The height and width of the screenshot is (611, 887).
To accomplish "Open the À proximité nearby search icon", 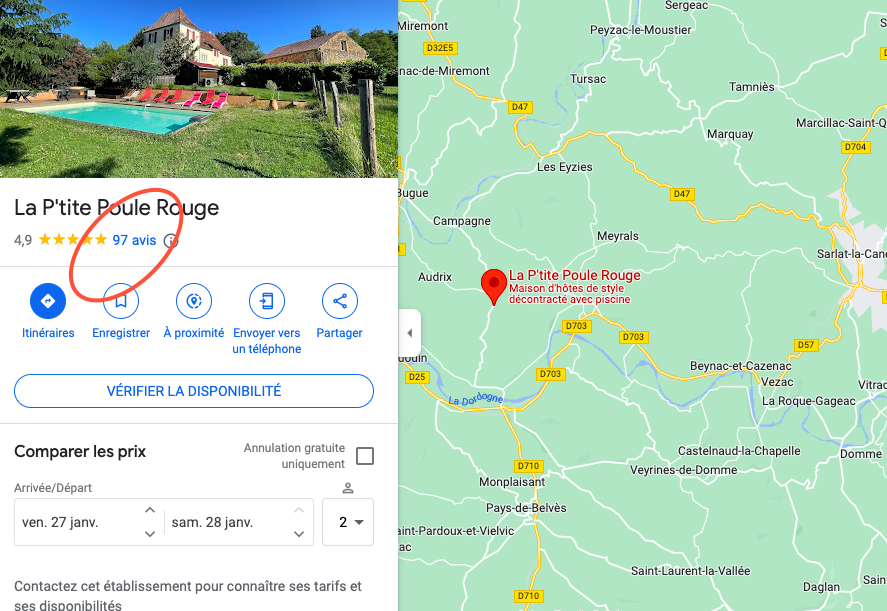I will (x=194, y=301).
